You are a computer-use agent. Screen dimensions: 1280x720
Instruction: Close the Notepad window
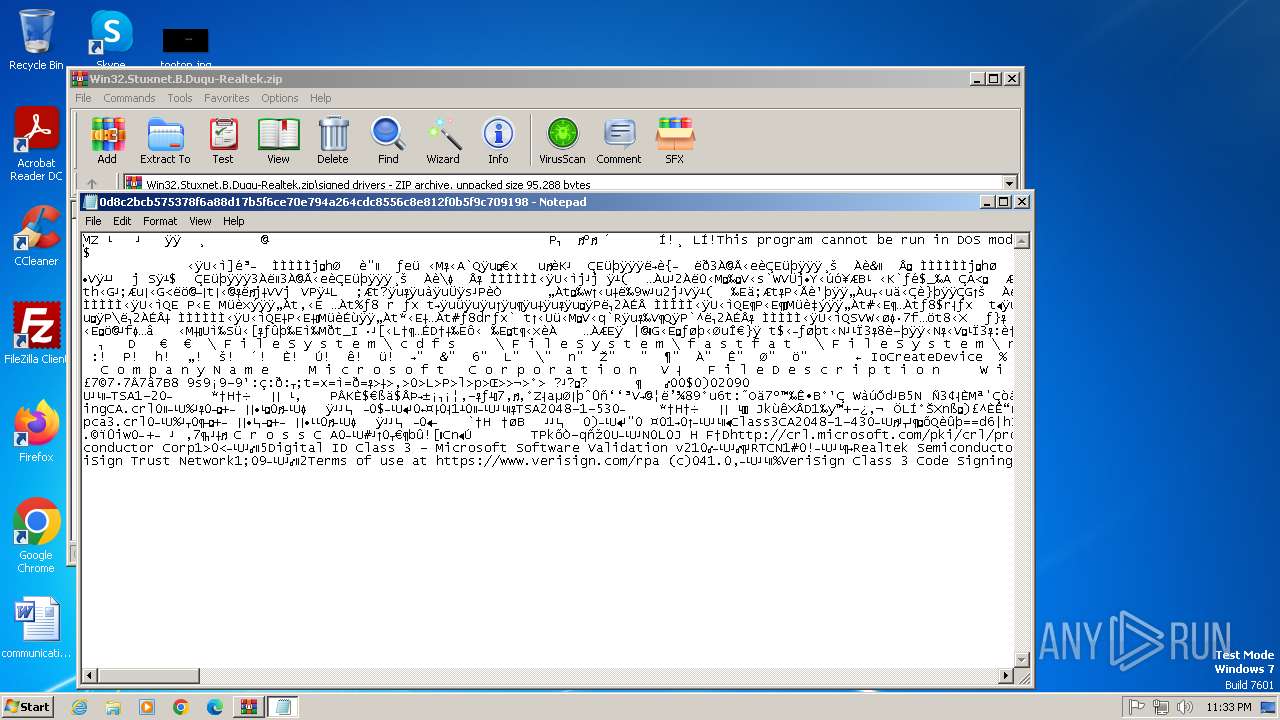point(1022,202)
